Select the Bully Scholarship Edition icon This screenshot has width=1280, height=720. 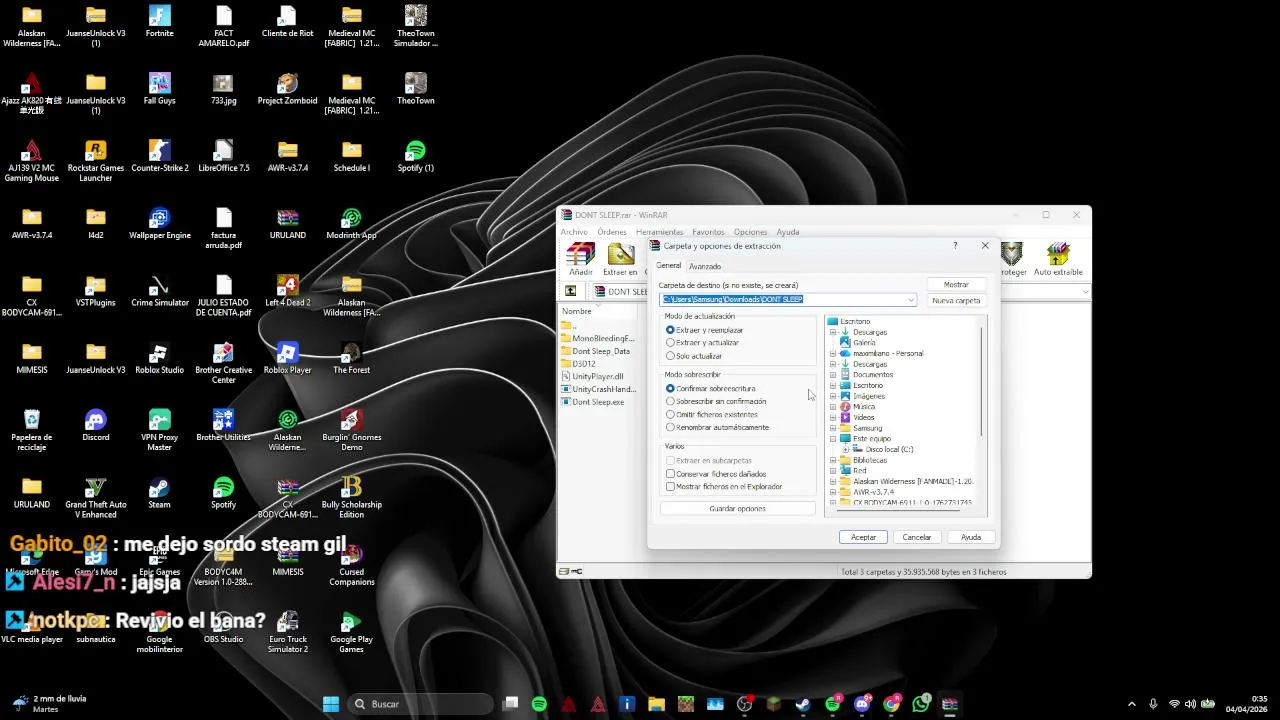click(x=352, y=497)
